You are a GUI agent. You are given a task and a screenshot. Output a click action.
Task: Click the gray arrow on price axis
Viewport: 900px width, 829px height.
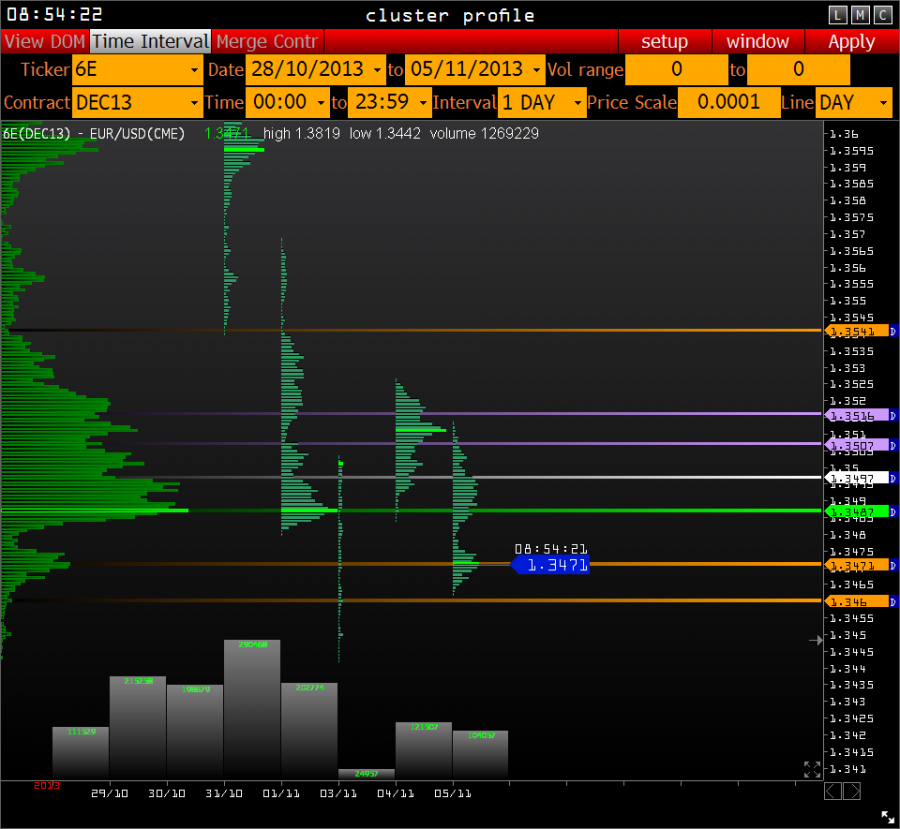click(815, 640)
